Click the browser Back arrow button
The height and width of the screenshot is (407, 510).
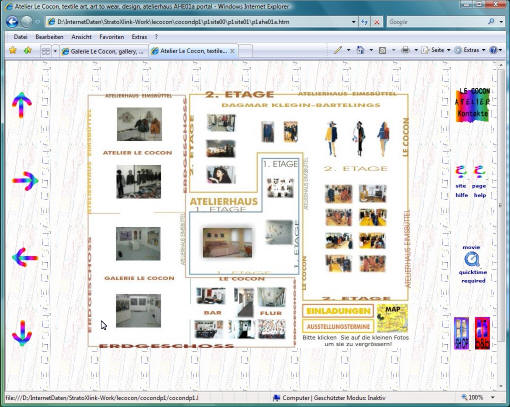(12, 22)
